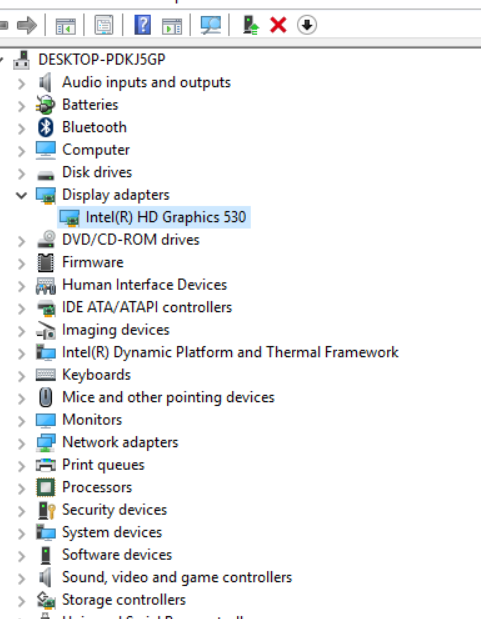The image size is (481, 619).
Task: Click the Show/Hide Action Pane toolbar icon
Action: pyautogui.click(x=172, y=26)
